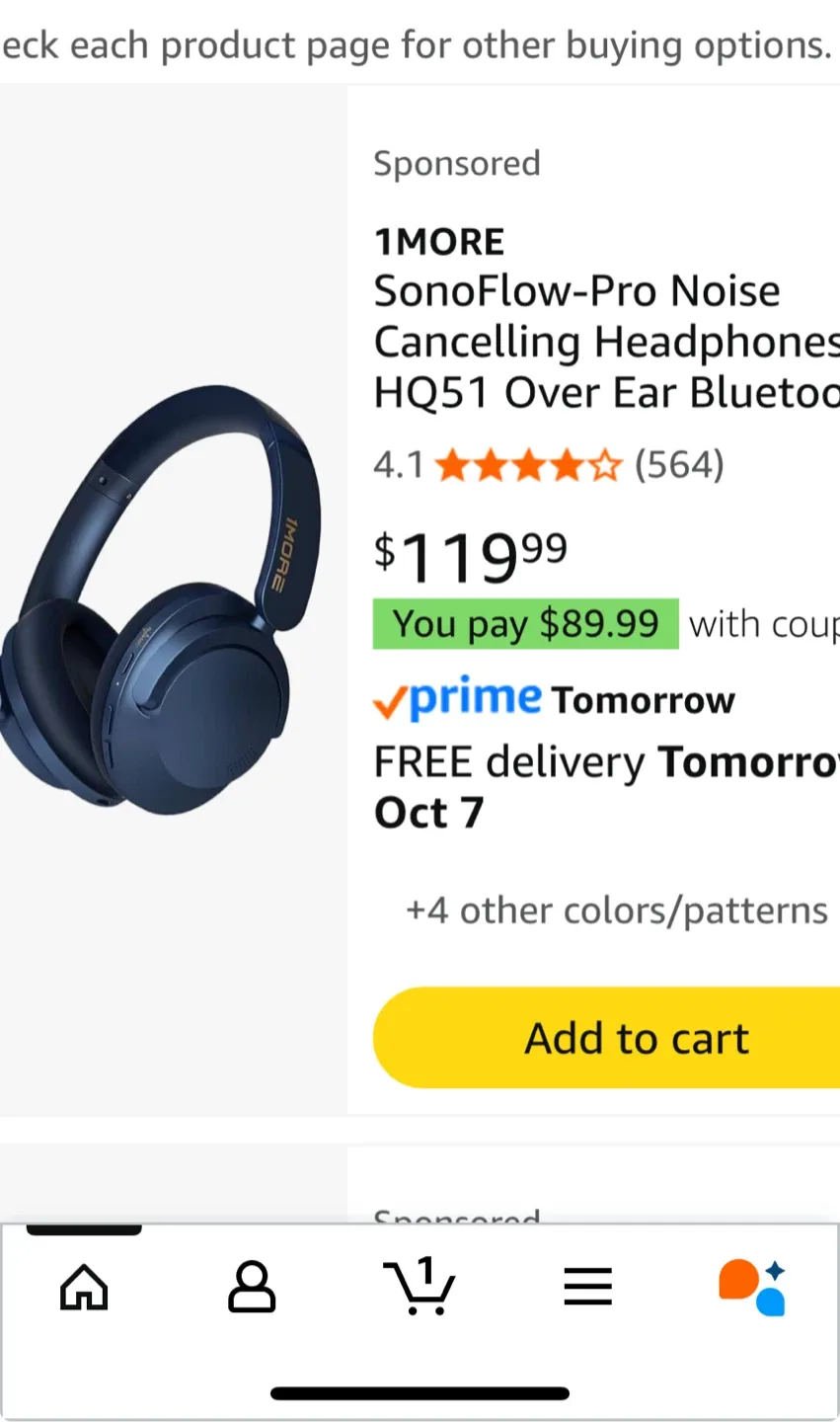View the +4 other colors/patterns options

click(x=616, y=910)
